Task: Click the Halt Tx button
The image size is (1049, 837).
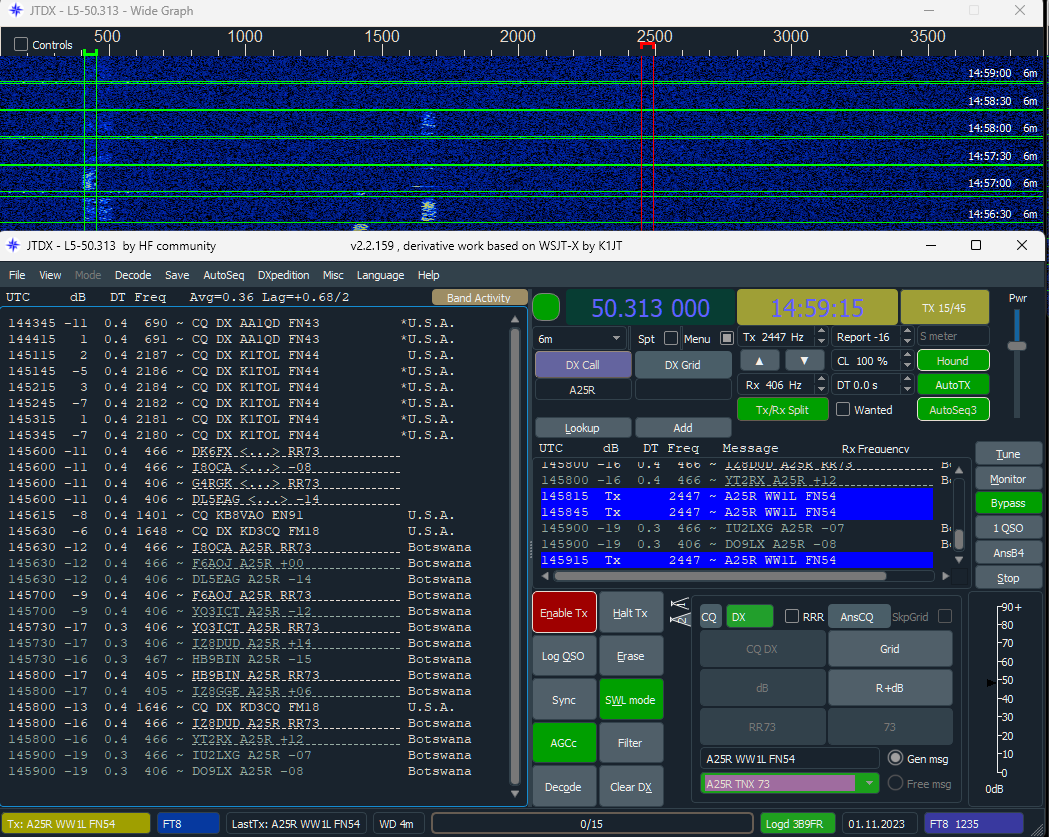Action: (630, 612)
